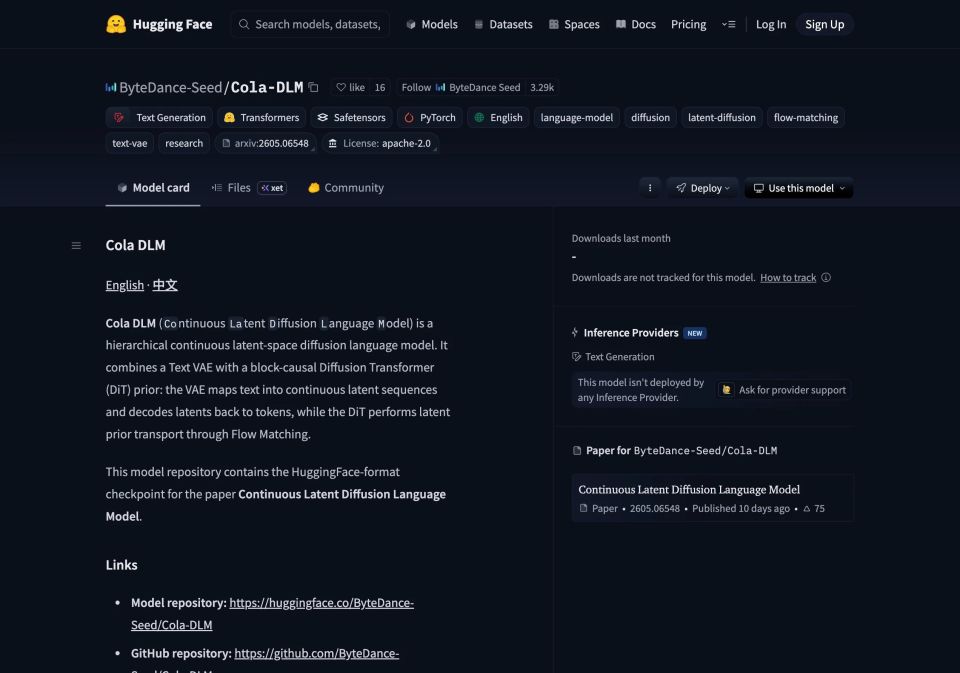Open the Deploy dropdown
Image resolution: width=960 pixels, height=673 pixels.
pyautogui.click(x=703, y=188)
